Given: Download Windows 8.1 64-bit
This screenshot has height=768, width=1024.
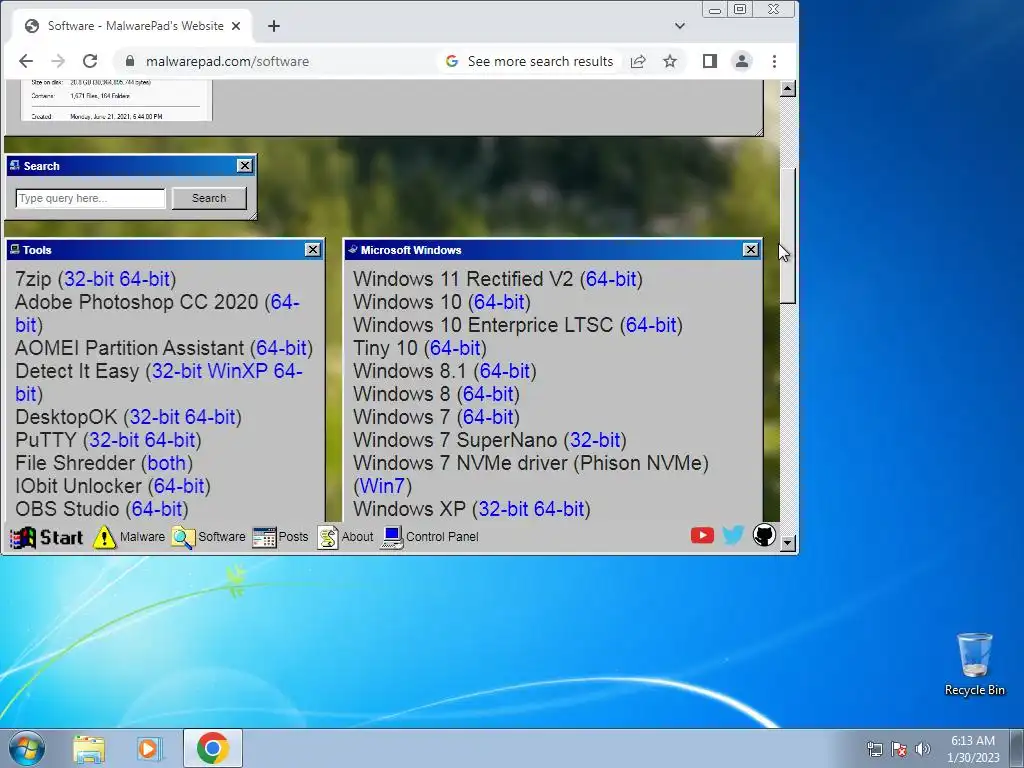Looking at the screenshot, I should pos(505,370).
